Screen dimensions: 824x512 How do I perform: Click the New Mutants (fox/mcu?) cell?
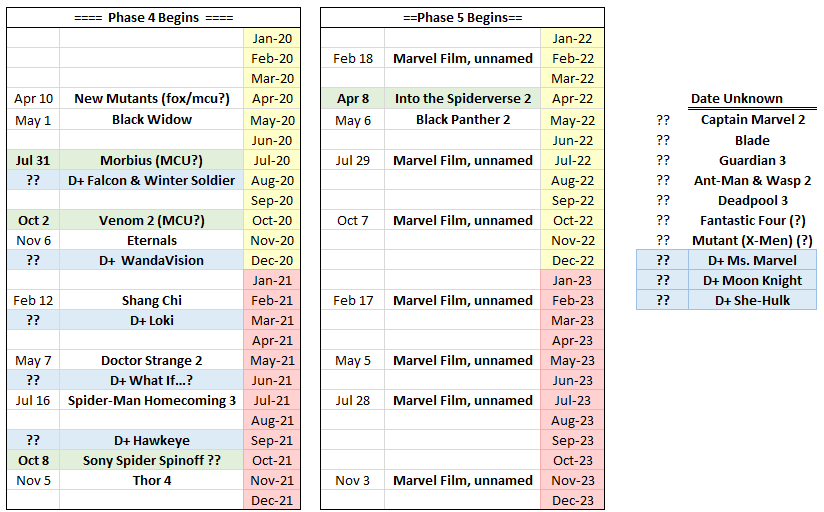click(x=152, y=99)
